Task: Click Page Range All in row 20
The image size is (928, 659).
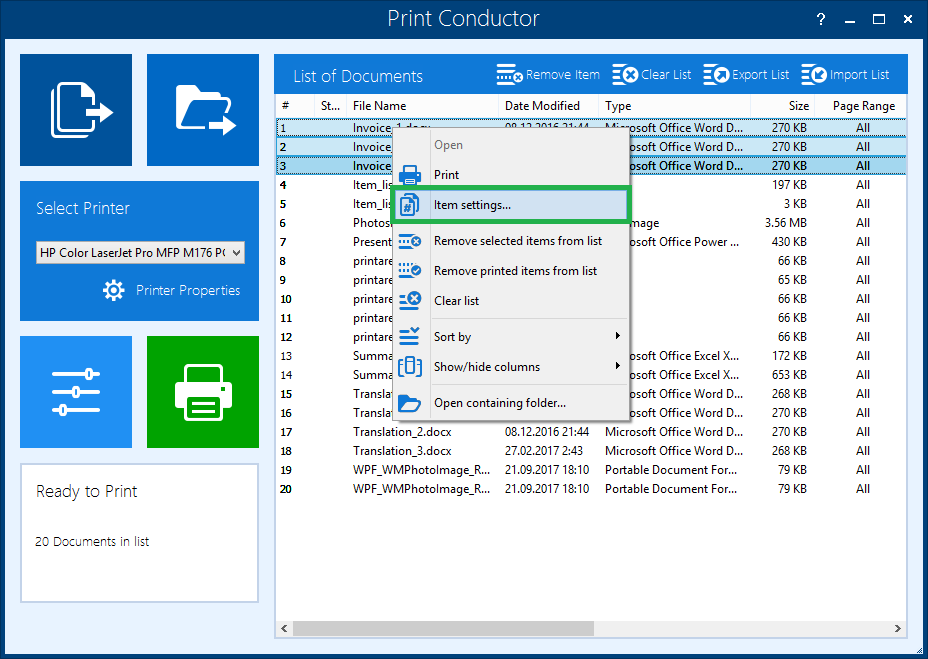Action: [863, 488]
